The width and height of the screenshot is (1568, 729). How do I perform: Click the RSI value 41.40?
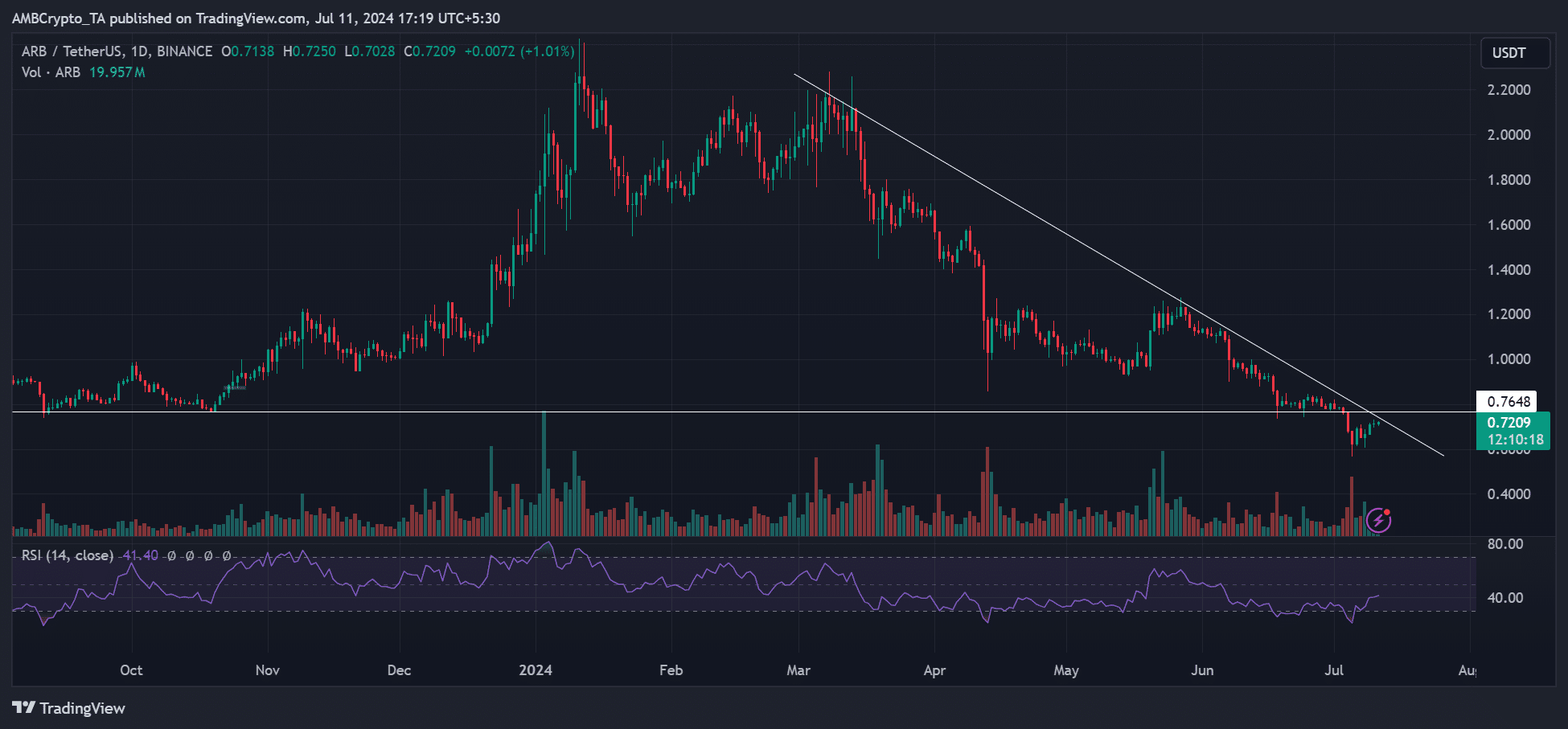click(140, 555)
